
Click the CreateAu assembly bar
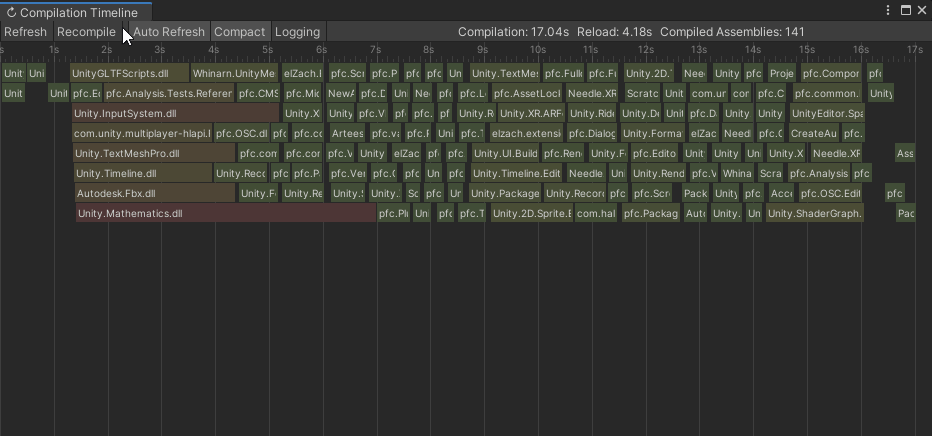pyautogui.click(x=813, y=134)
